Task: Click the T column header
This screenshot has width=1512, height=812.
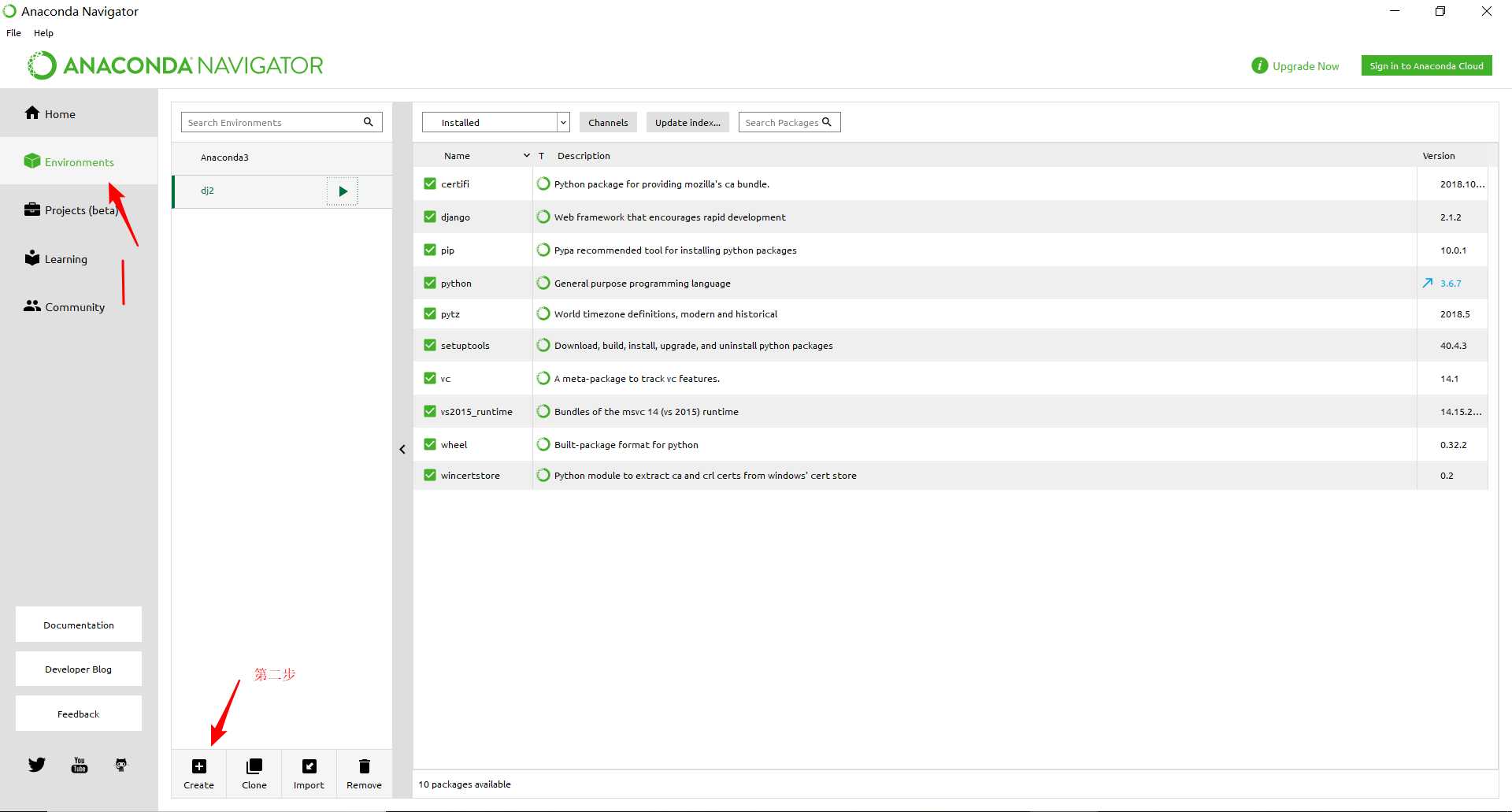Action: [x=542, y=155]
